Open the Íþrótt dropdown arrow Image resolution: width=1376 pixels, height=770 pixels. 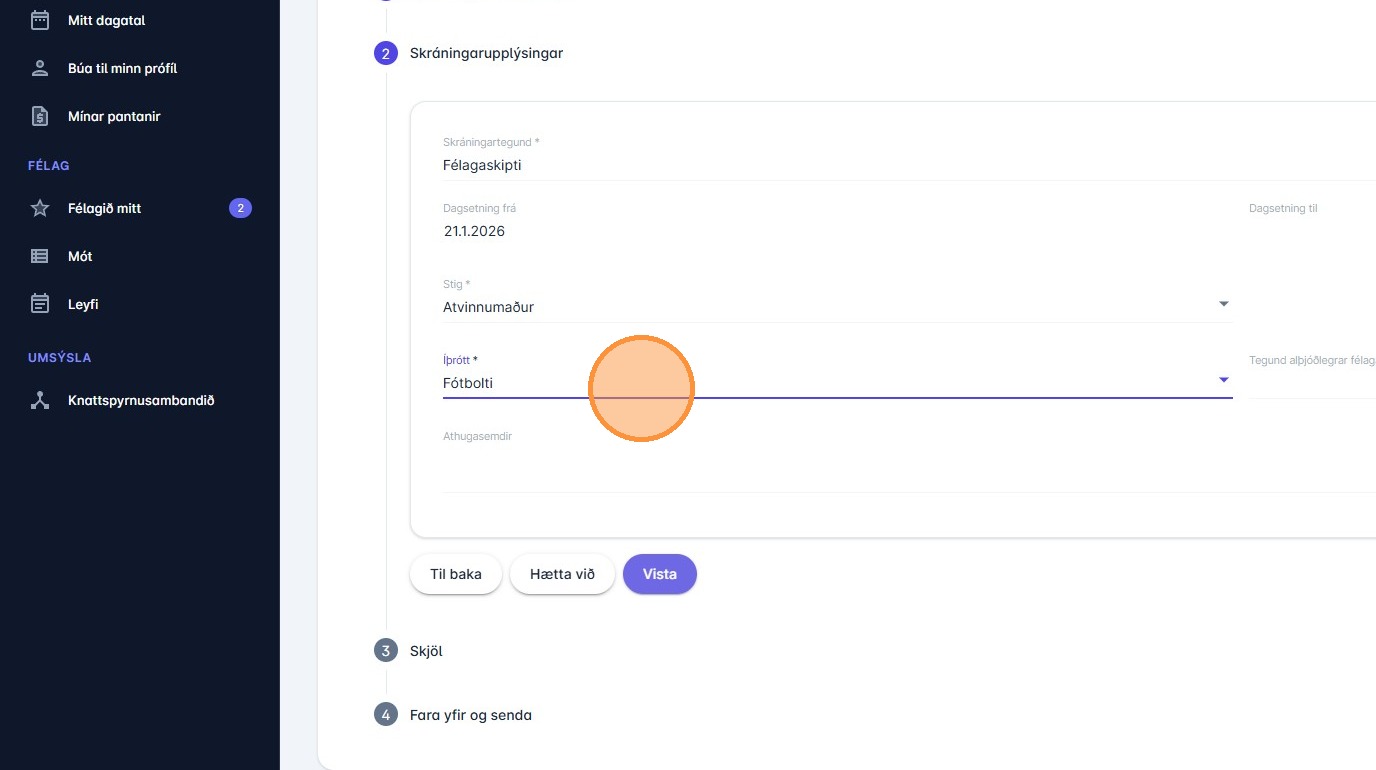tap(1223, 380)
